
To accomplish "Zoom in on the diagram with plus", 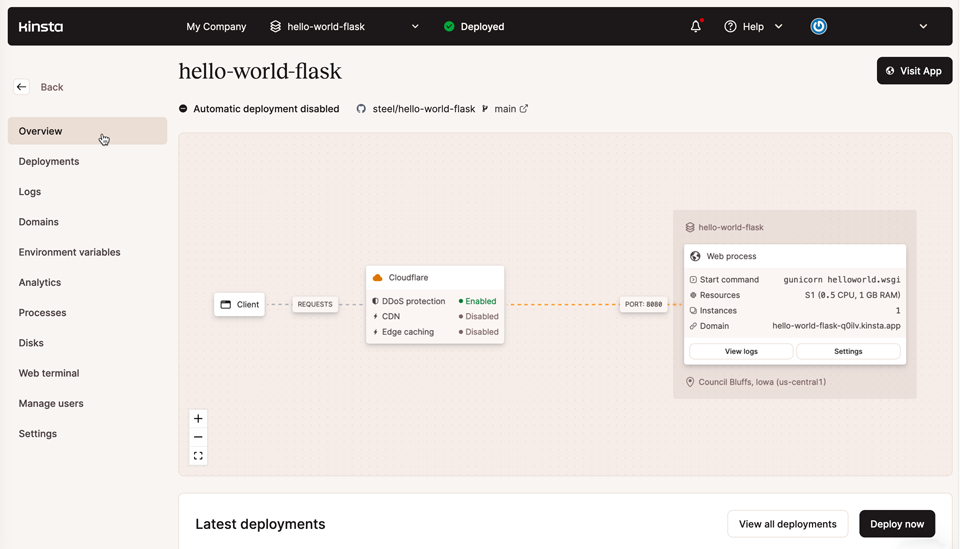I will (x=198, y=419).
